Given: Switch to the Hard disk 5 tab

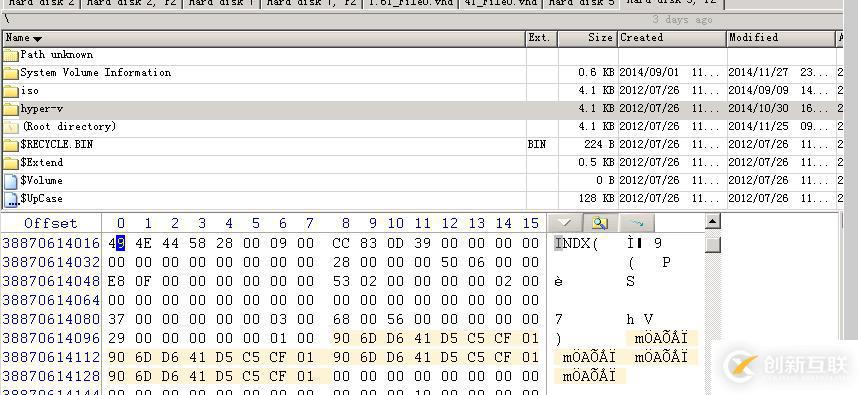Looking at the screenshot, I should click(581, 4).
